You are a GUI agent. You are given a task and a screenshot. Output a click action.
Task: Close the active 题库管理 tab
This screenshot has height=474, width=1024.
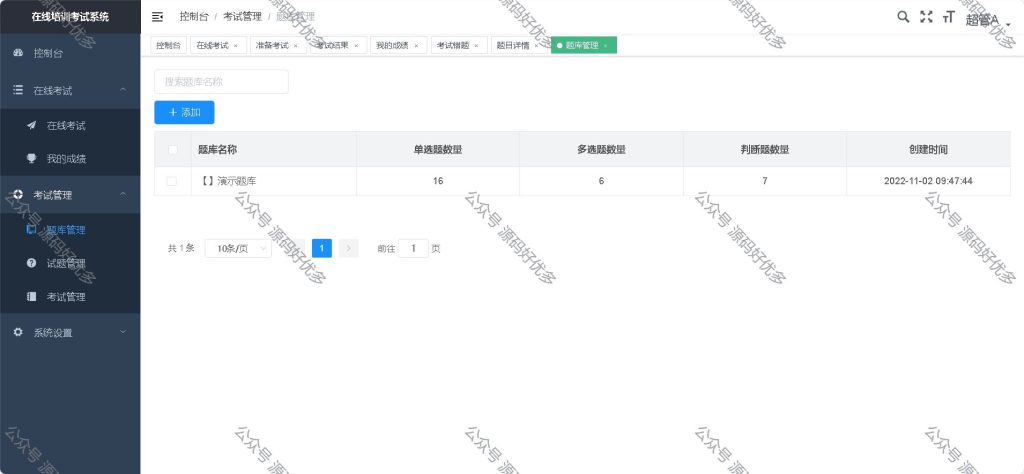click(605, 46)
